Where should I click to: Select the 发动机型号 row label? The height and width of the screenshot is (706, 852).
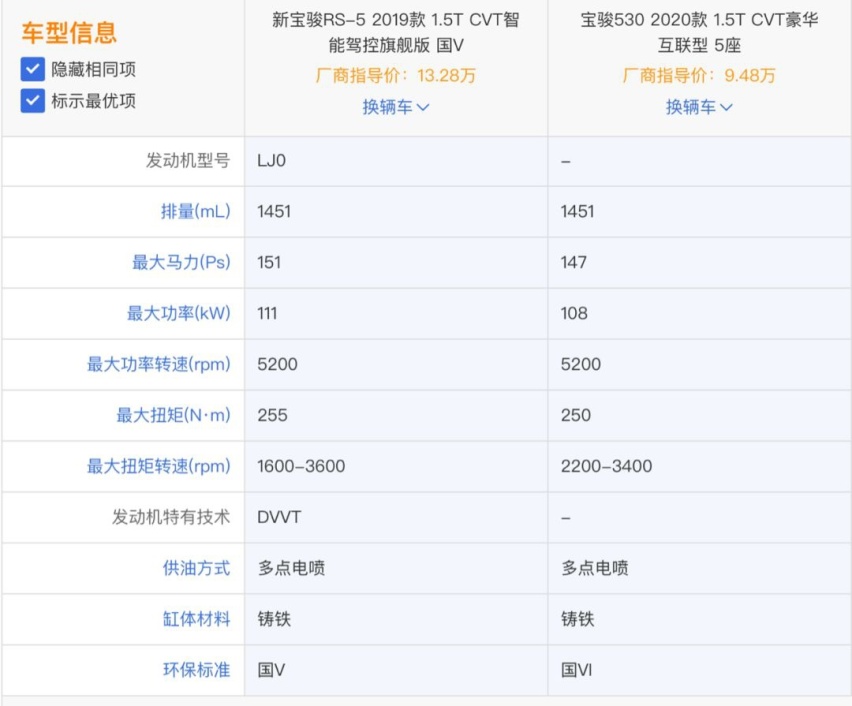coord(188,161)
